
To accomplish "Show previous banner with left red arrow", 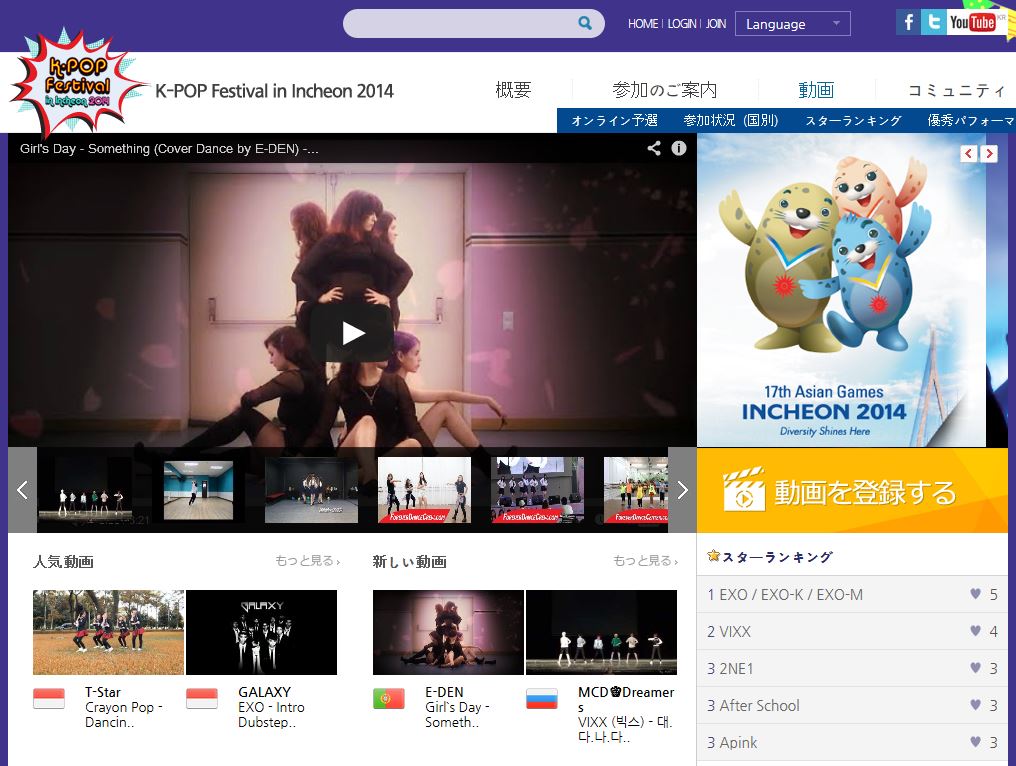I will point(968,154).
